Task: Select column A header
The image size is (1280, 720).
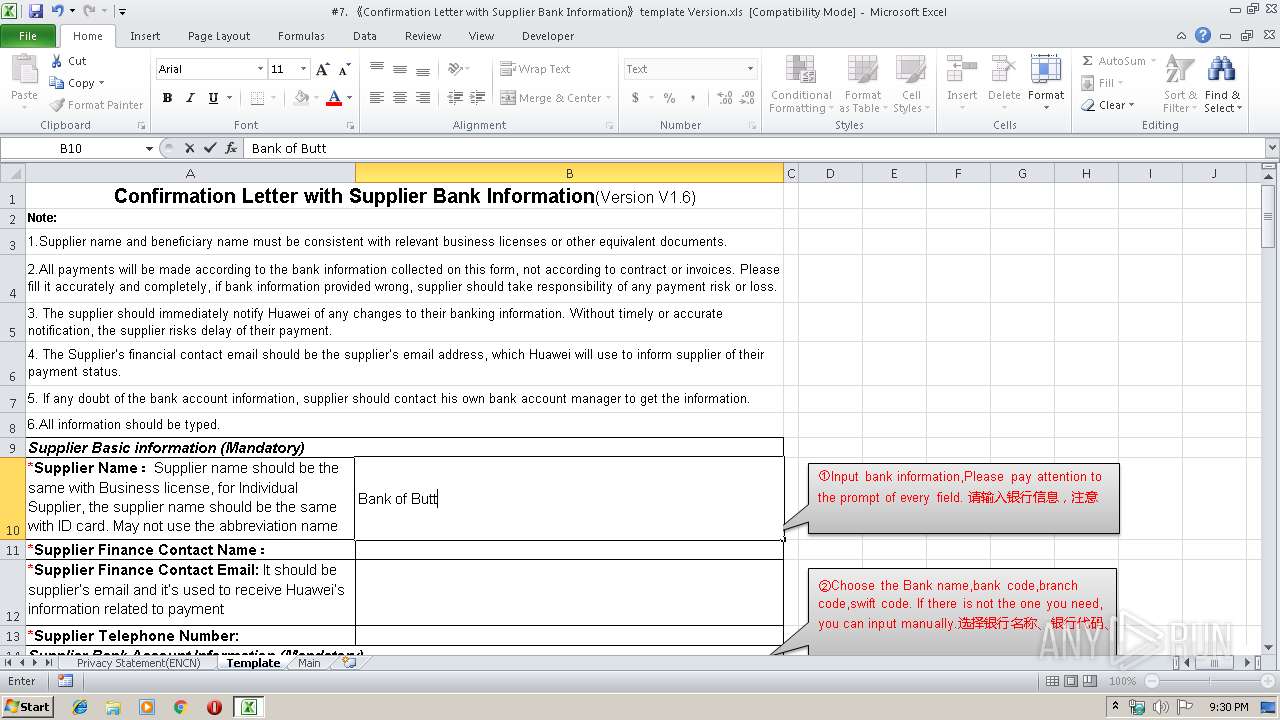Action: click(190, 173)
